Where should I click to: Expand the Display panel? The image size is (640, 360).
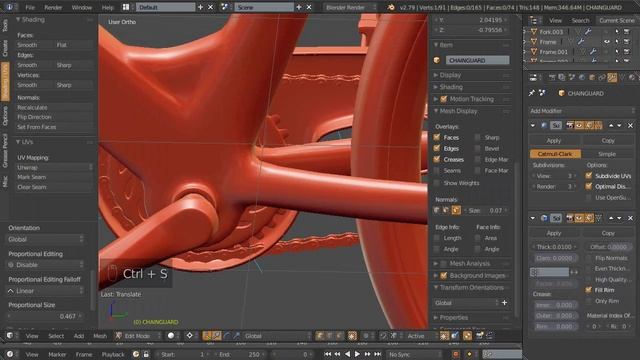[x=450, y=75]
